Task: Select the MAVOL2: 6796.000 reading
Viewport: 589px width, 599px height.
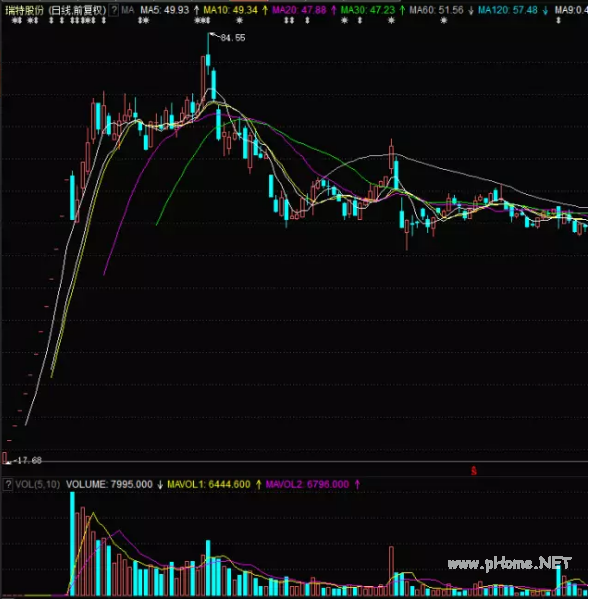Action: pos(307,484)
